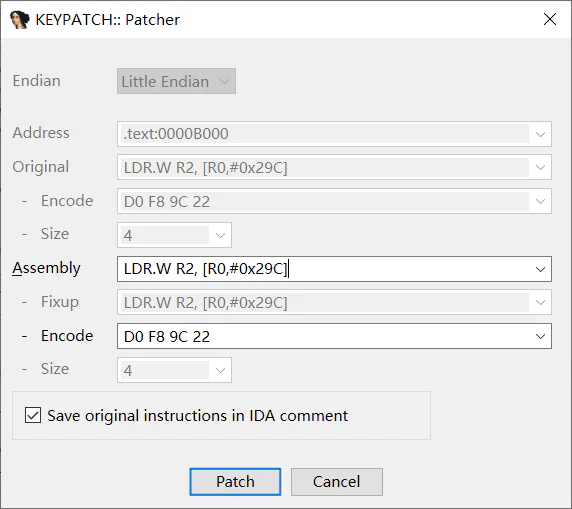Open the original Size dropdown arrow
The image size is (572, 509).
click(220, 235)
